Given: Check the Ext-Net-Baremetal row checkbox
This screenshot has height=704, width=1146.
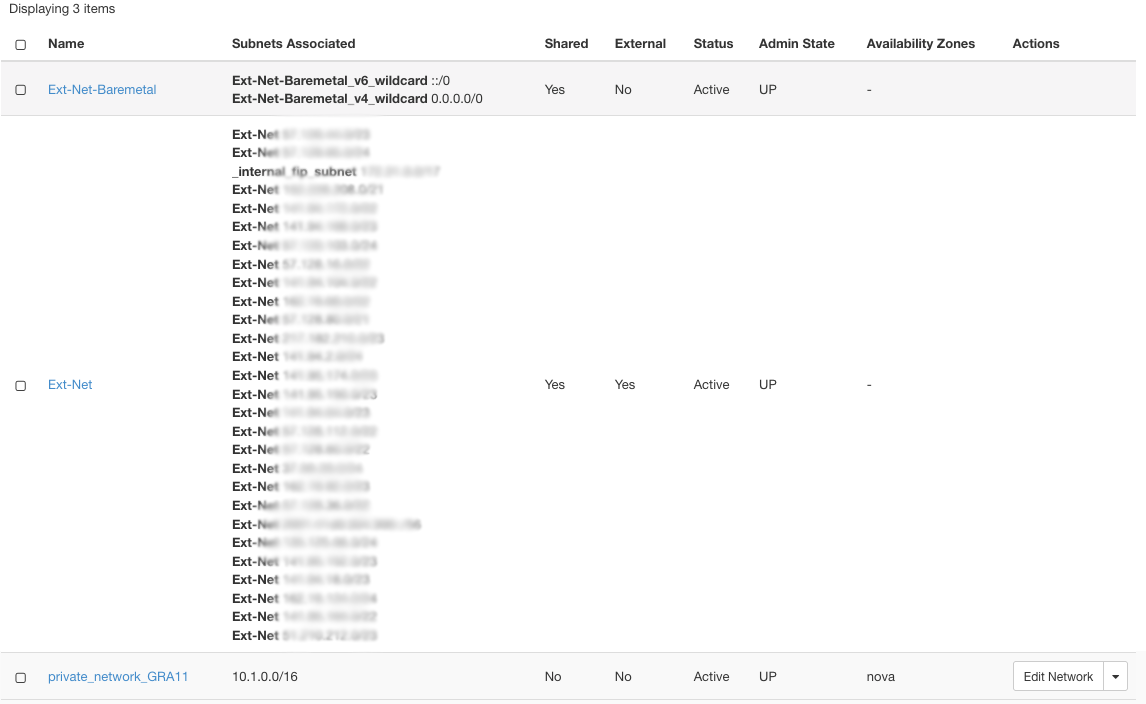Looking at the screenshot, I should click(x=20, y=90).
